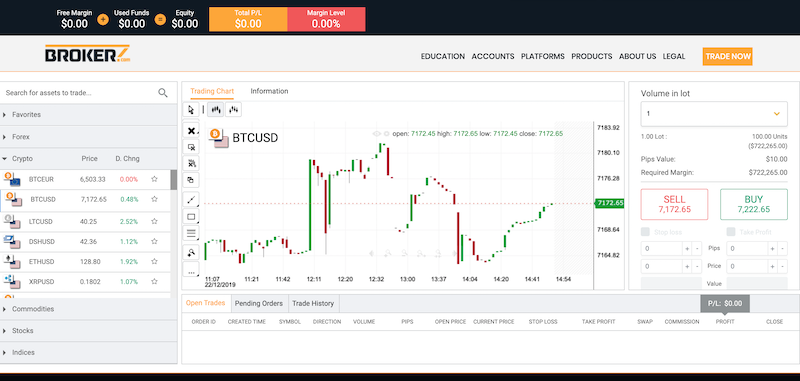Open the Open Trades tab
This screenshot has height=381, width=800.
pyautogui.click(x=206, y=303)
